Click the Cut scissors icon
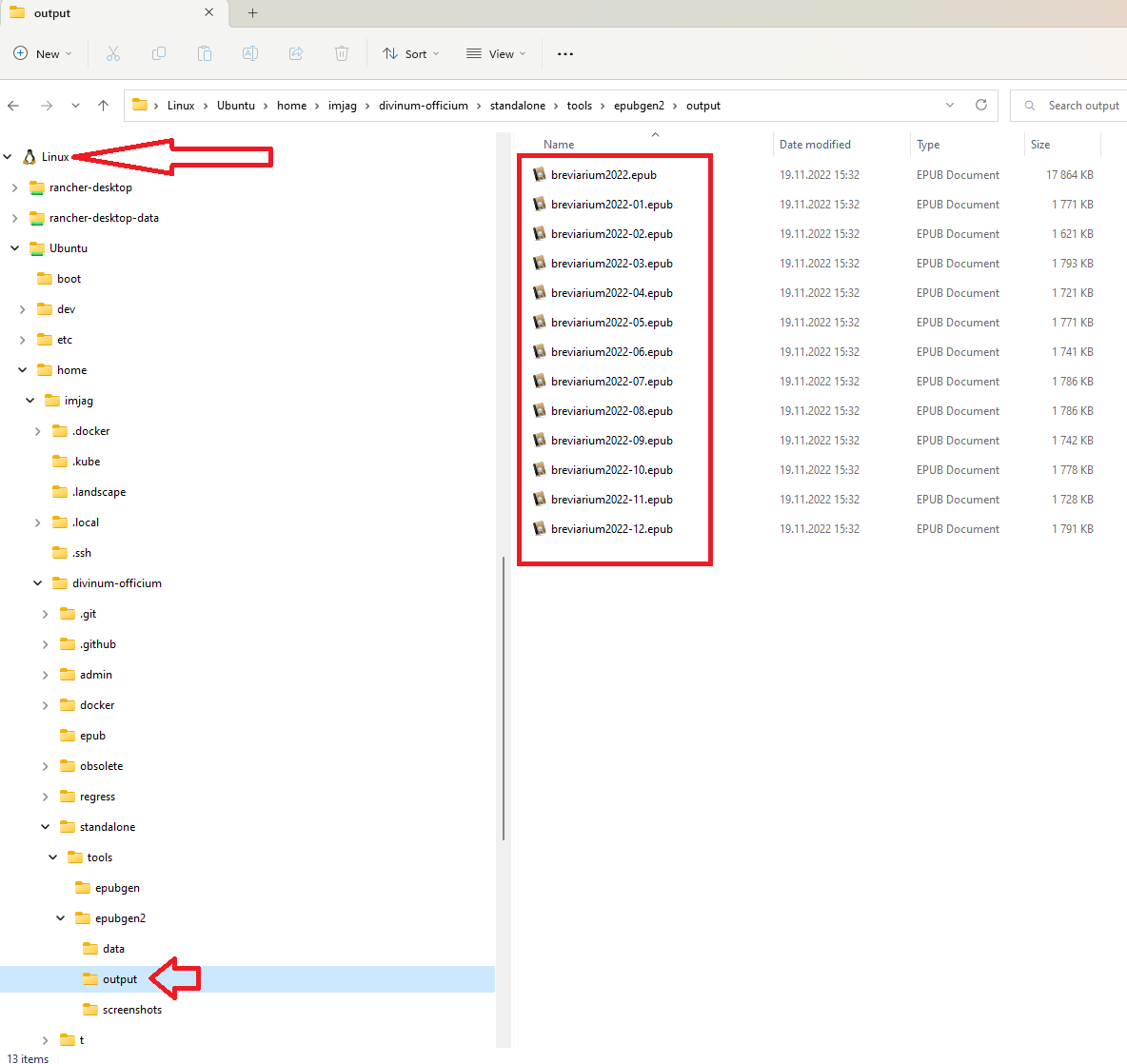Viewport: 1127px width, 1064px height. tap(113, 54)
